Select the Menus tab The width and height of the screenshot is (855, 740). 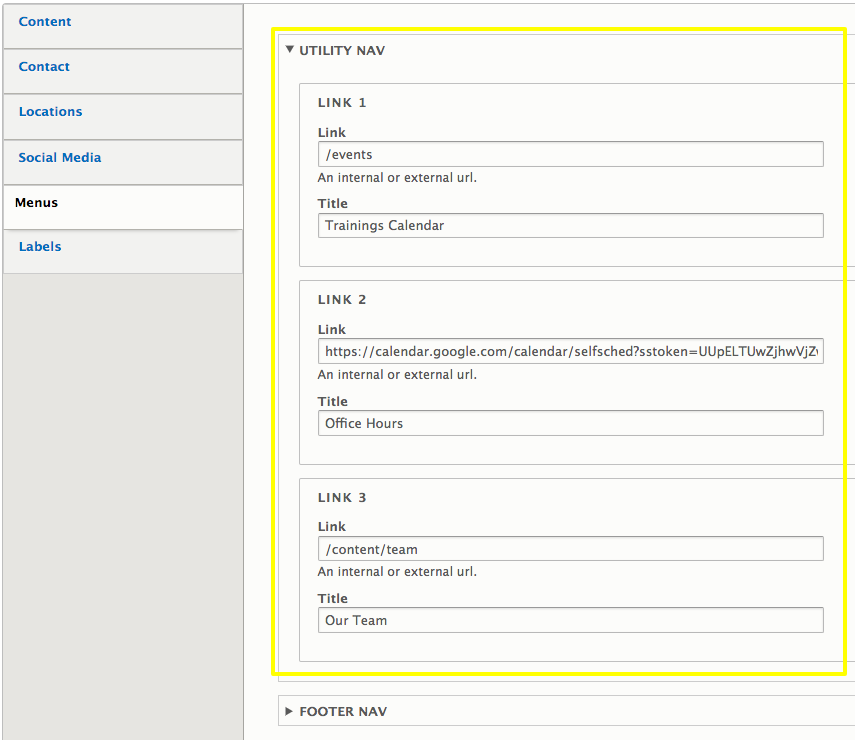click(x=123, y=207)
